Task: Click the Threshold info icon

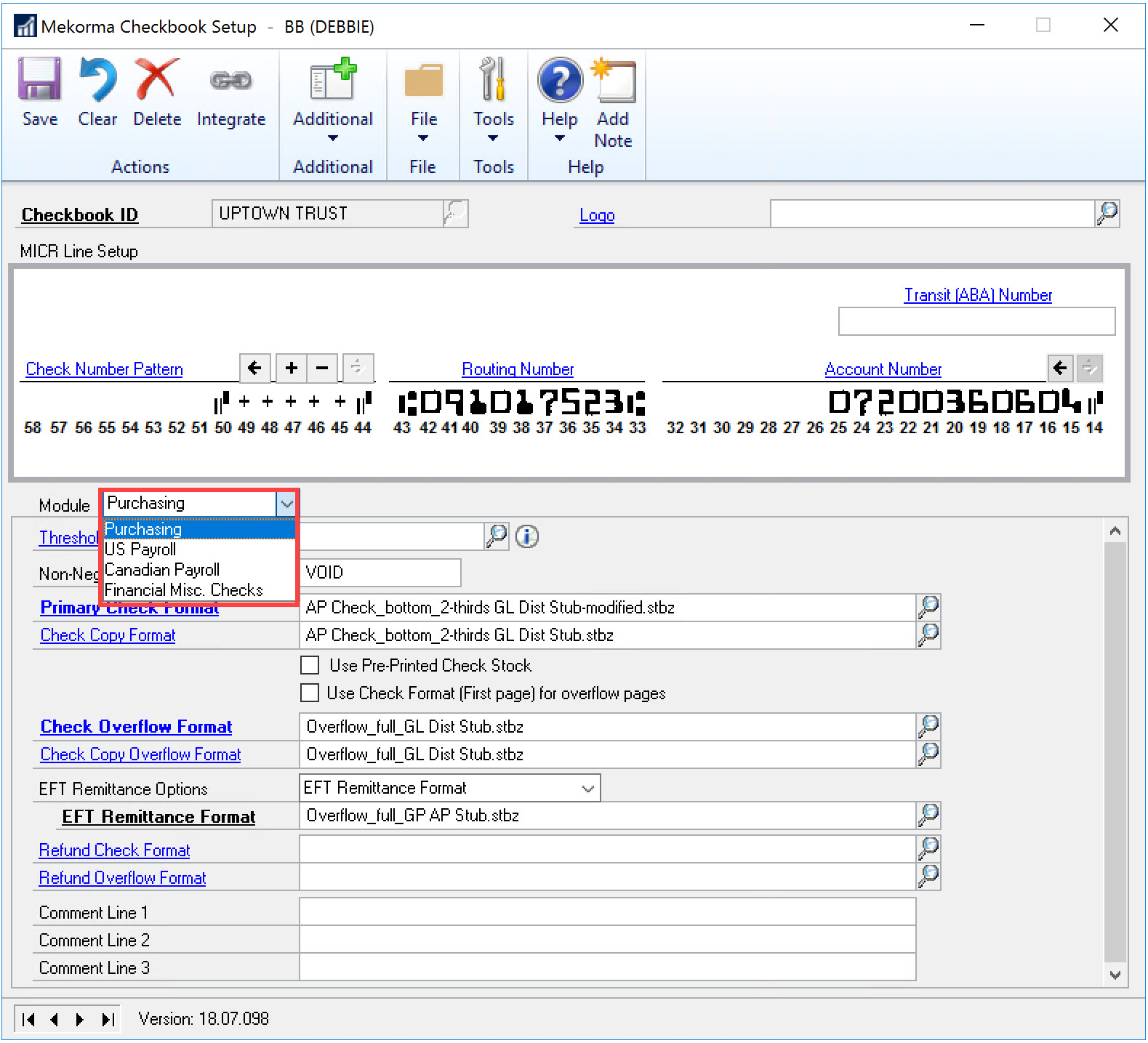Action: tap(527, 536)
